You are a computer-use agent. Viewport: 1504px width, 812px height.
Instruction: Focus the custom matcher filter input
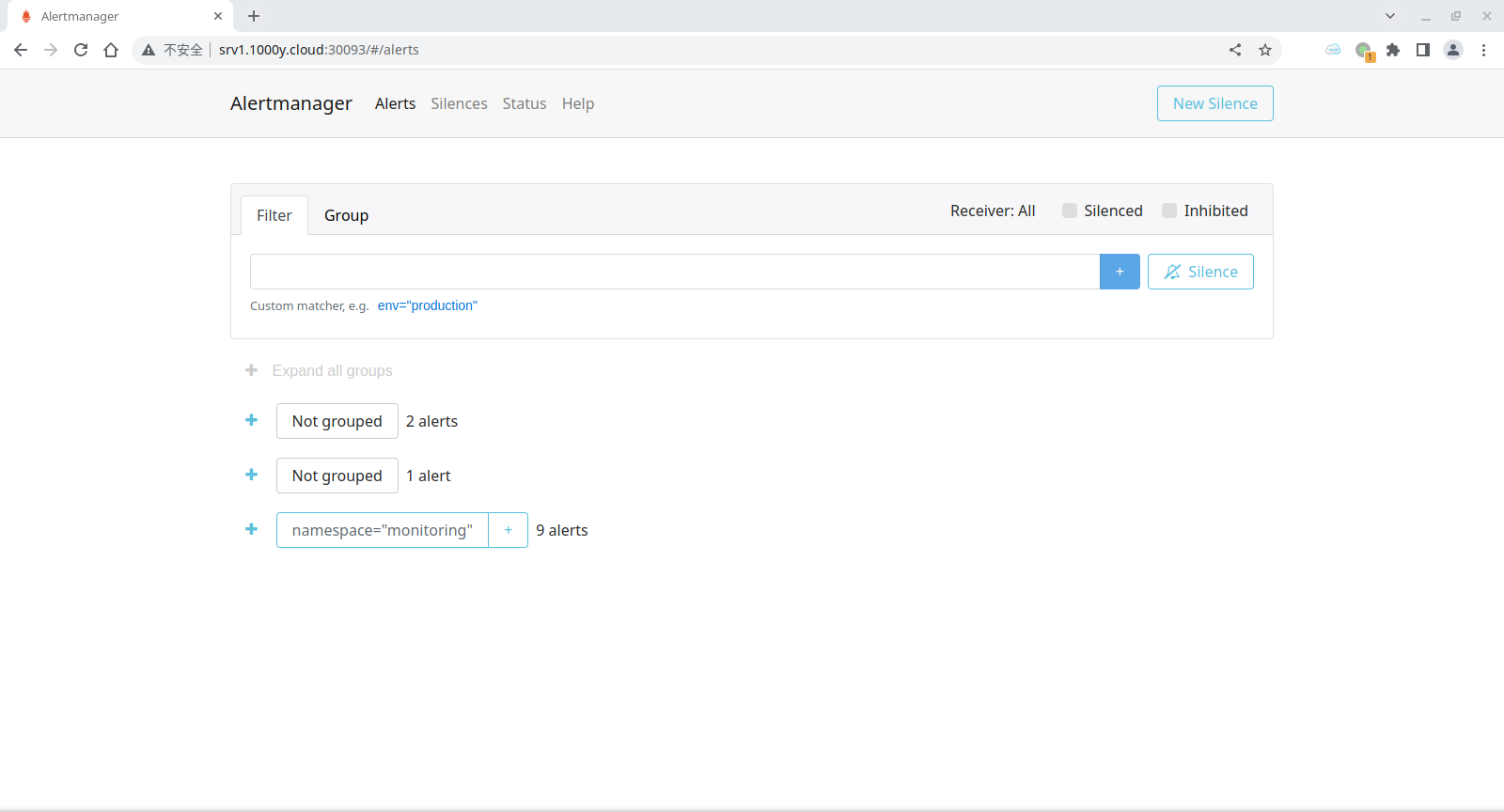coord(675,272)
